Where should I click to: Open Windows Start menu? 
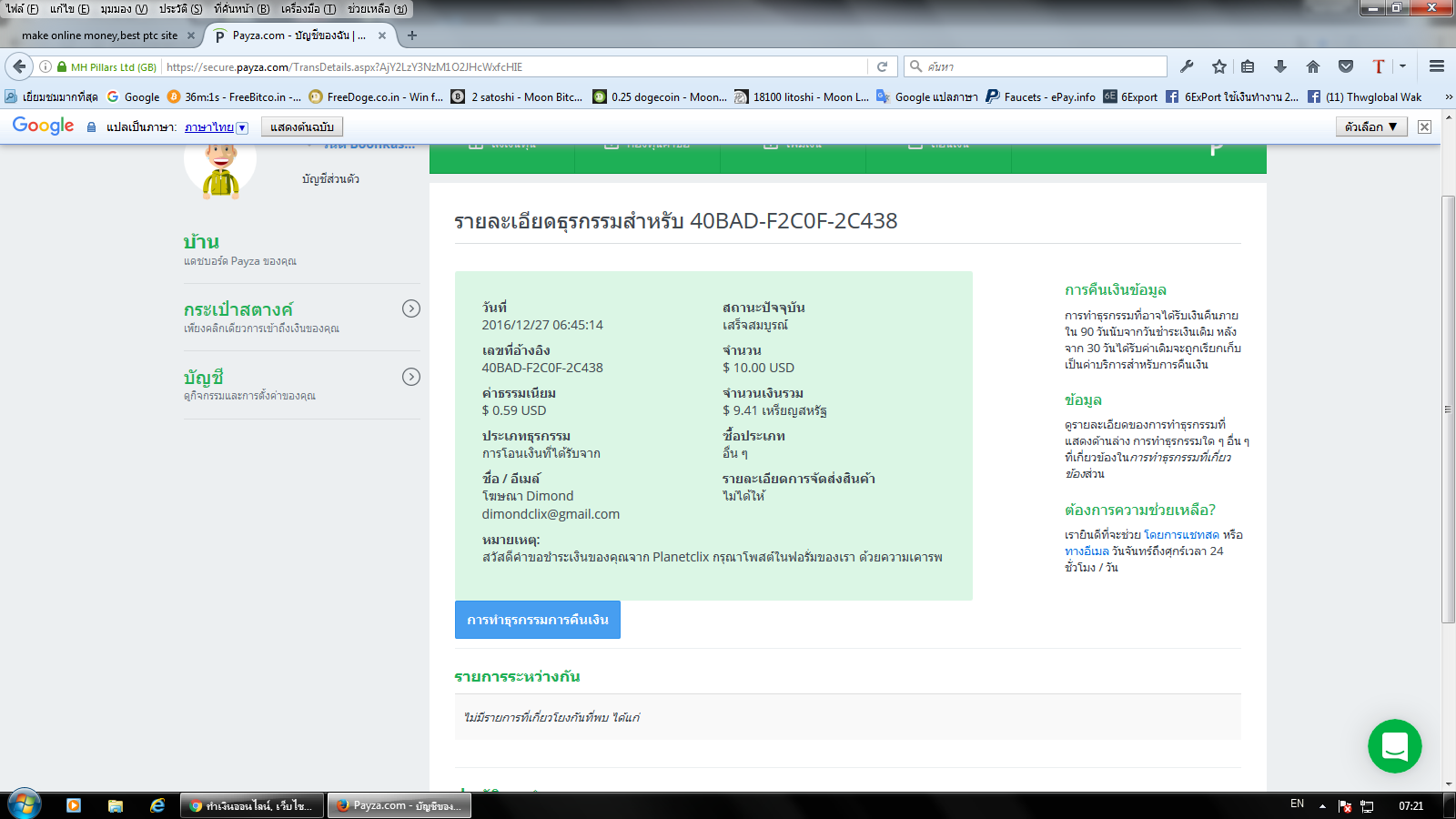pos(24,805)
